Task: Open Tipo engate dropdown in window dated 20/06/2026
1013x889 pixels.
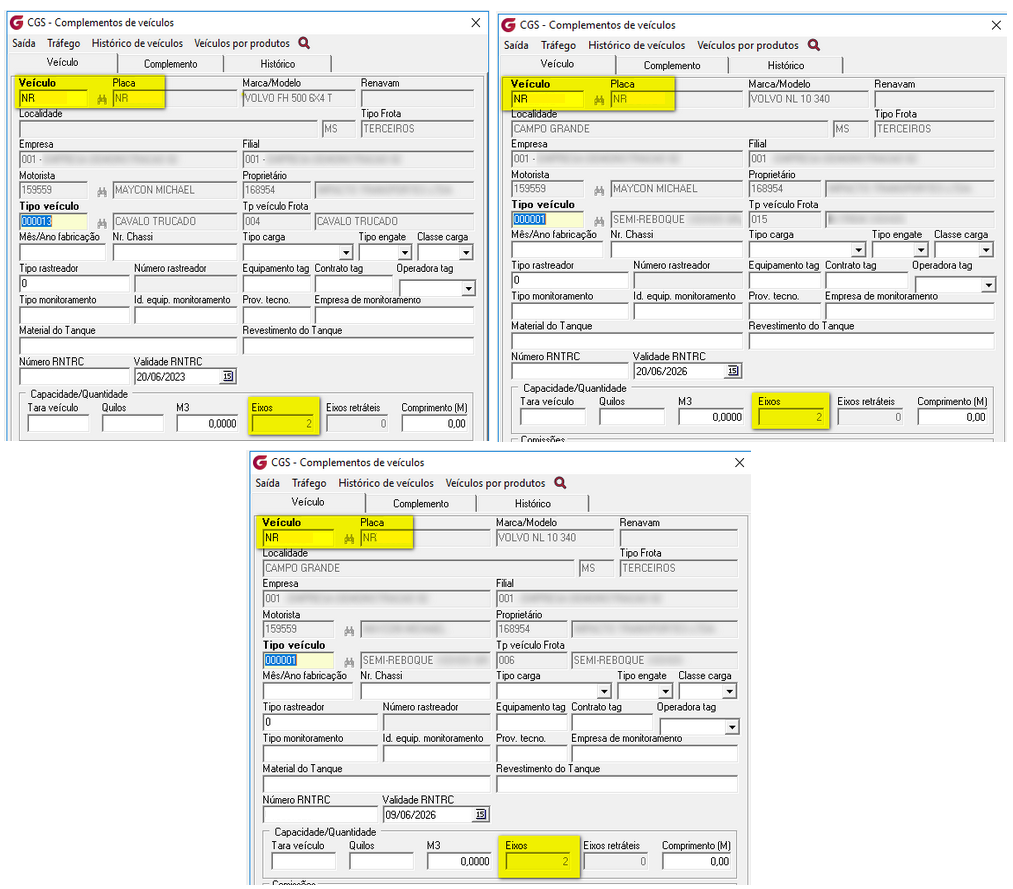Action: [x=921, y=250]
